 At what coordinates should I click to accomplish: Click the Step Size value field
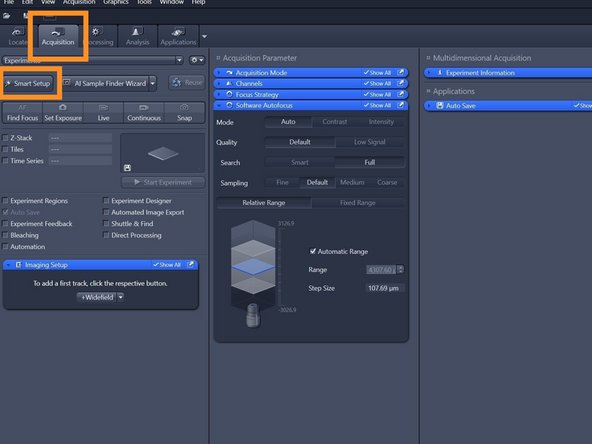click(x=384, y=288)
